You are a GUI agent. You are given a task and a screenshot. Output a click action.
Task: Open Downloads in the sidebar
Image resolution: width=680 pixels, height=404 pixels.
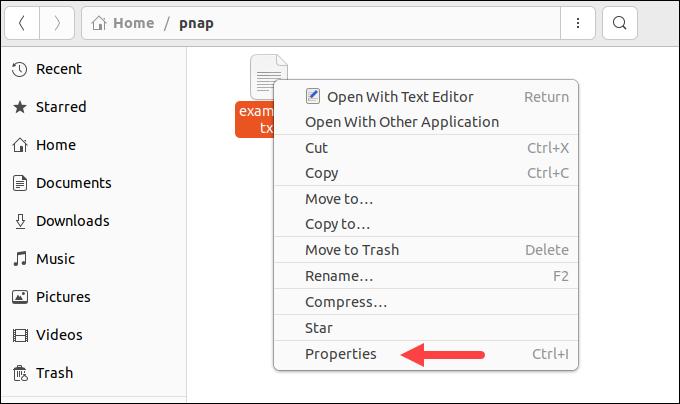click(72, 221)
